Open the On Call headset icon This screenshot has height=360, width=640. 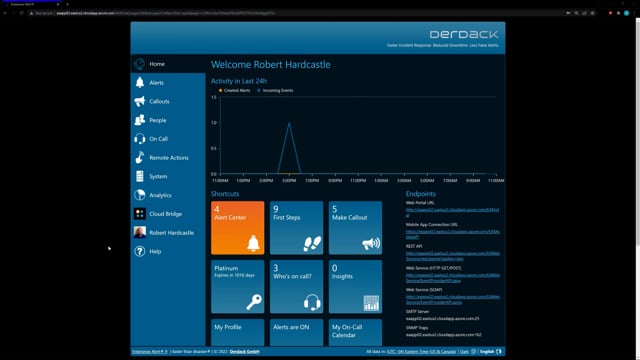140,139
